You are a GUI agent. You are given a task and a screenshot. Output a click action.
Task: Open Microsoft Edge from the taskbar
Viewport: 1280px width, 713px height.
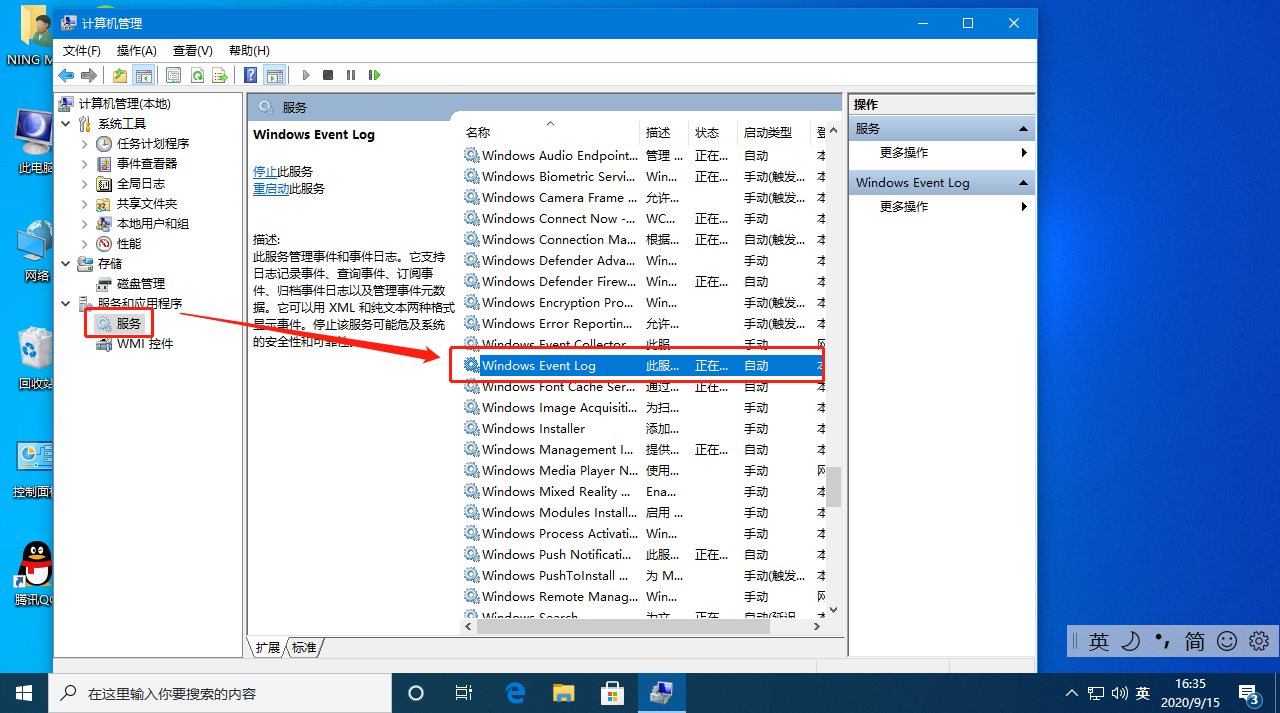[x=515, y=693]
